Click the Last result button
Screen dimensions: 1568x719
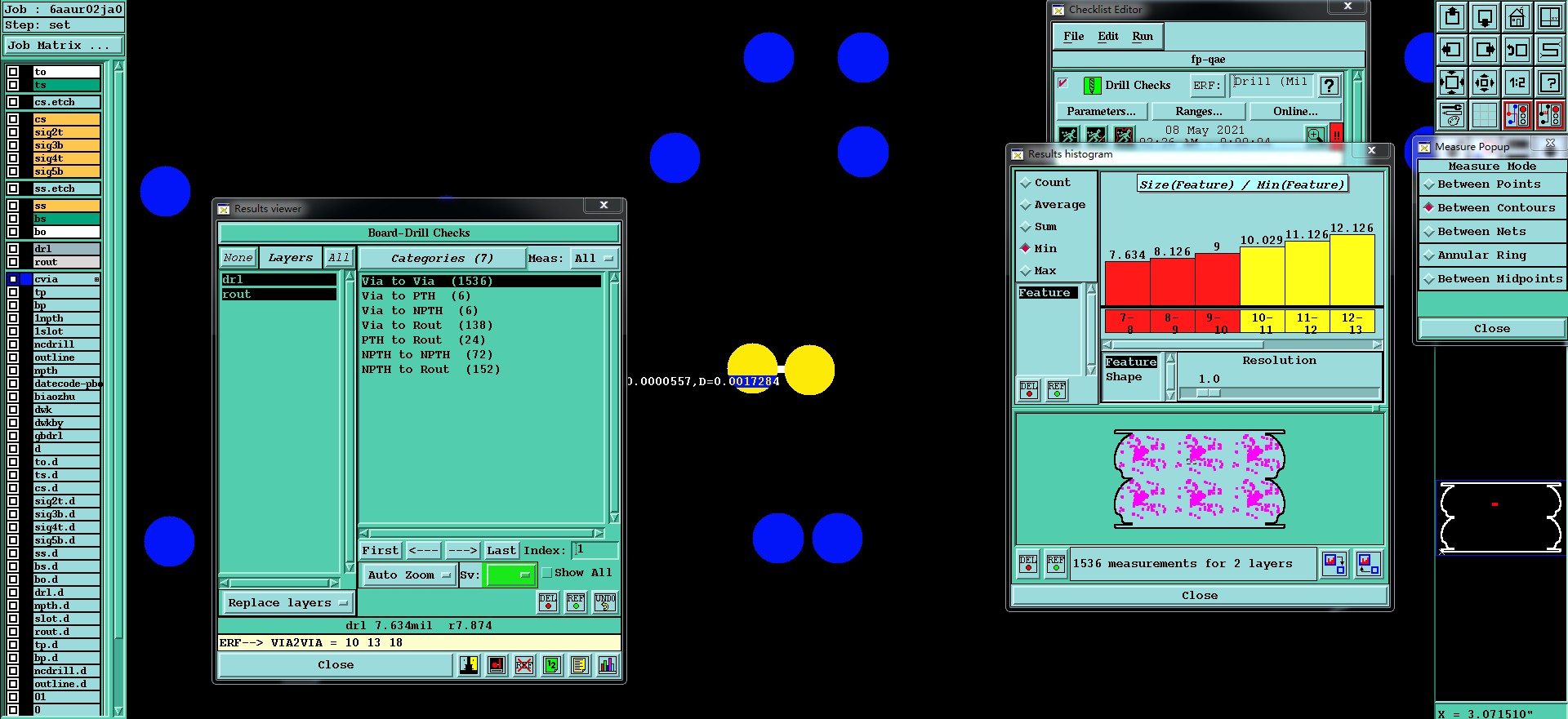click(x=501, y=551)
